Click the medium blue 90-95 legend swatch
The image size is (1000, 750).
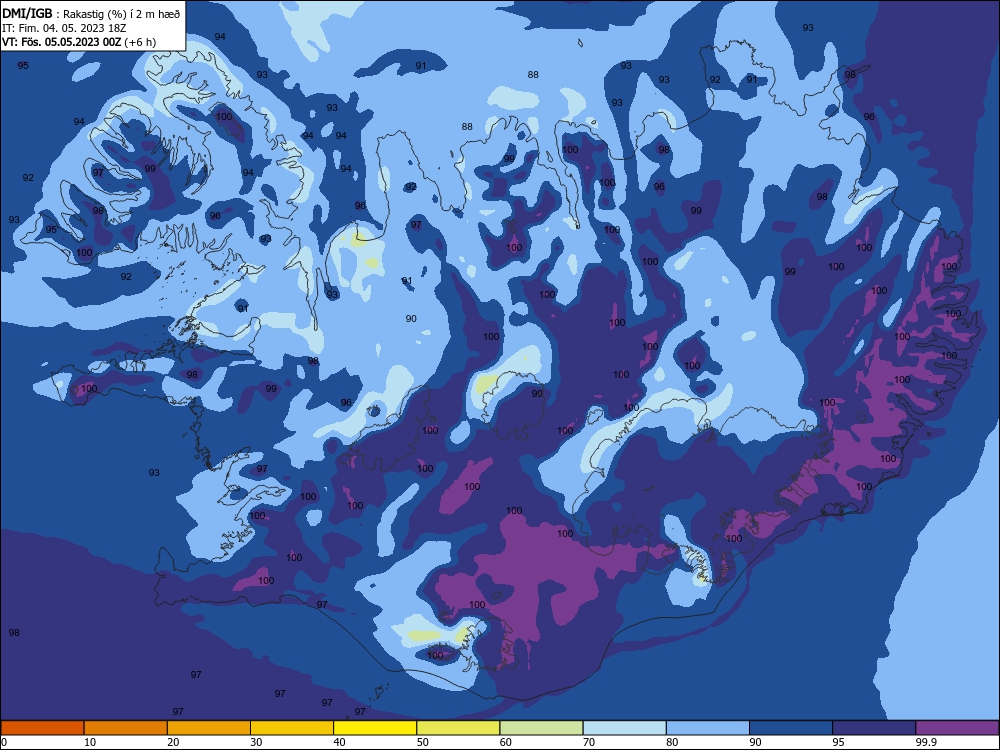pyautogui.click(x=791, y=728)
